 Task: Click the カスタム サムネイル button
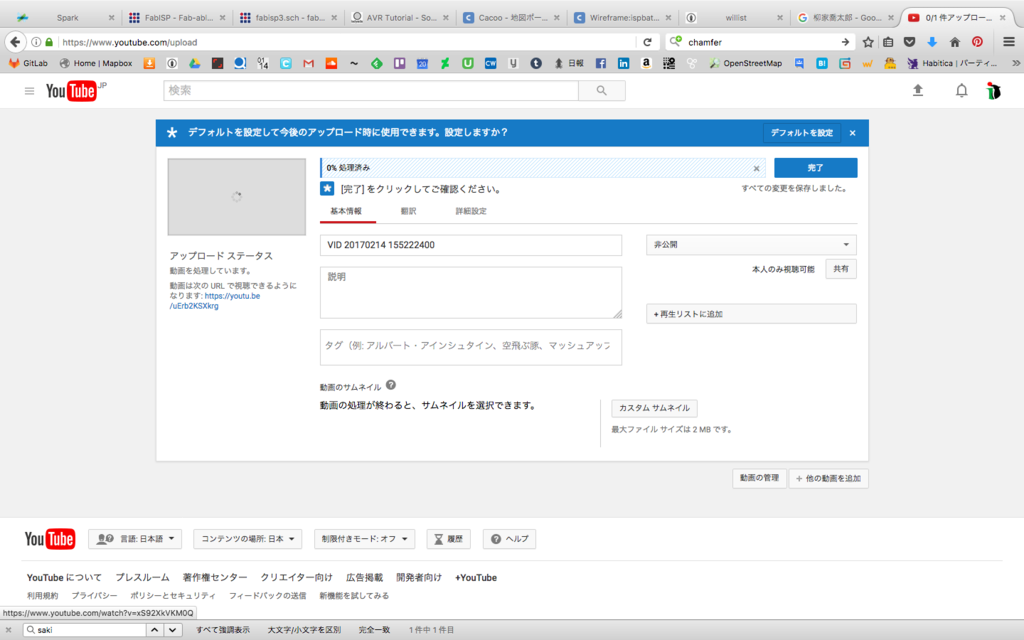(x=654, y=408)
